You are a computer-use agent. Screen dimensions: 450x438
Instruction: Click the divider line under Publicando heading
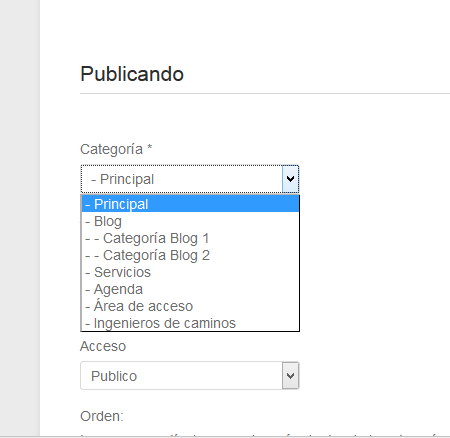pyautogui.click(x=265, y=94)
